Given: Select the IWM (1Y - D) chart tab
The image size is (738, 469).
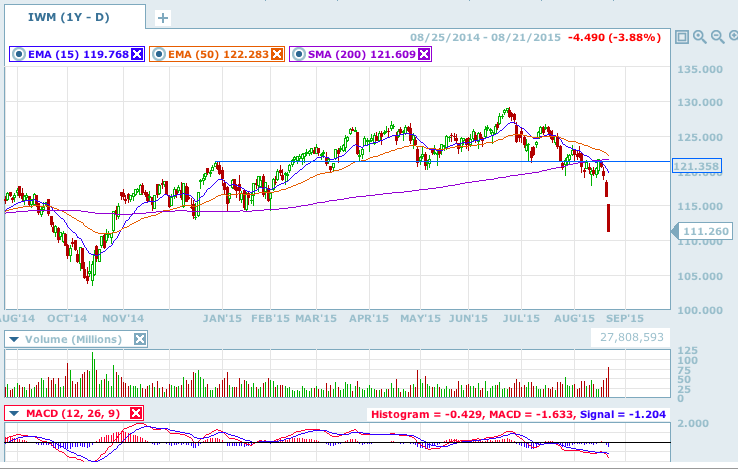Looking at the screenshot, I should [75, 17].
